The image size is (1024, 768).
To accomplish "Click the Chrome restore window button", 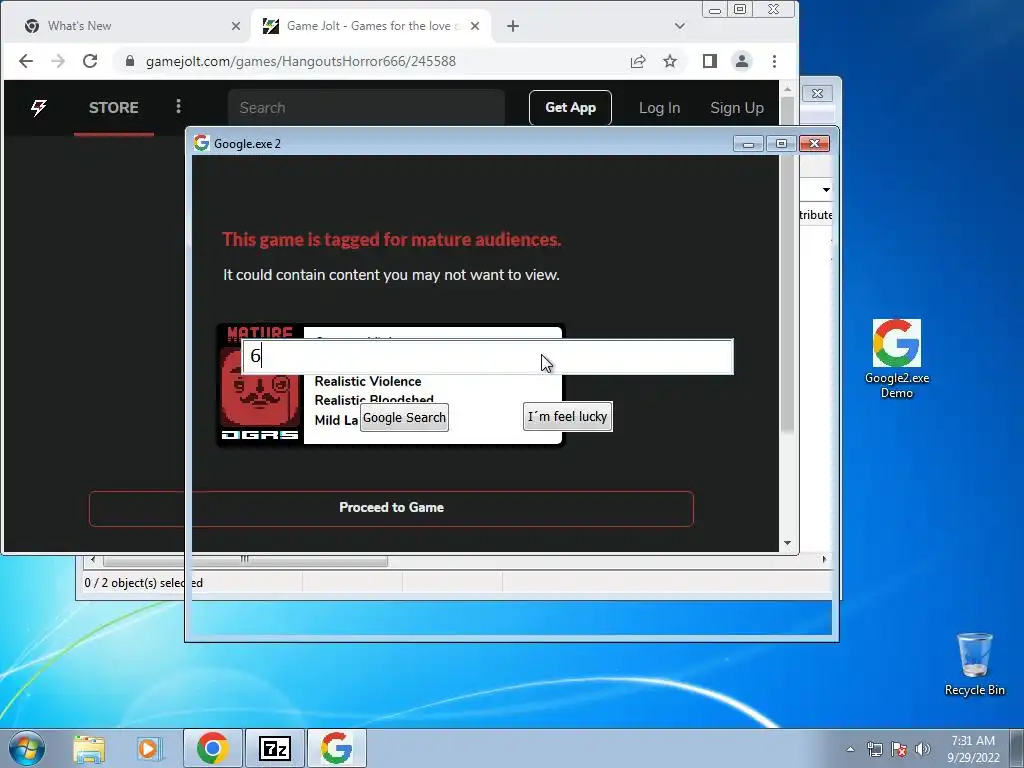I will tap(740, 9).
